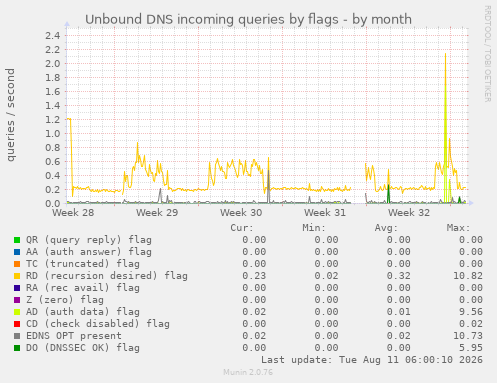Select the 'AA (auth answer) flag' legend label

click(89, 252)
